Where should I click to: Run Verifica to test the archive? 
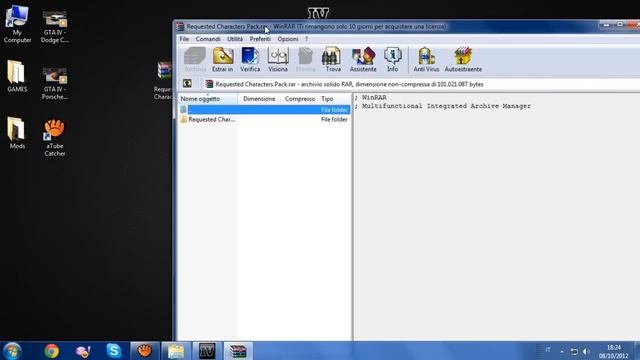(250, 60)
